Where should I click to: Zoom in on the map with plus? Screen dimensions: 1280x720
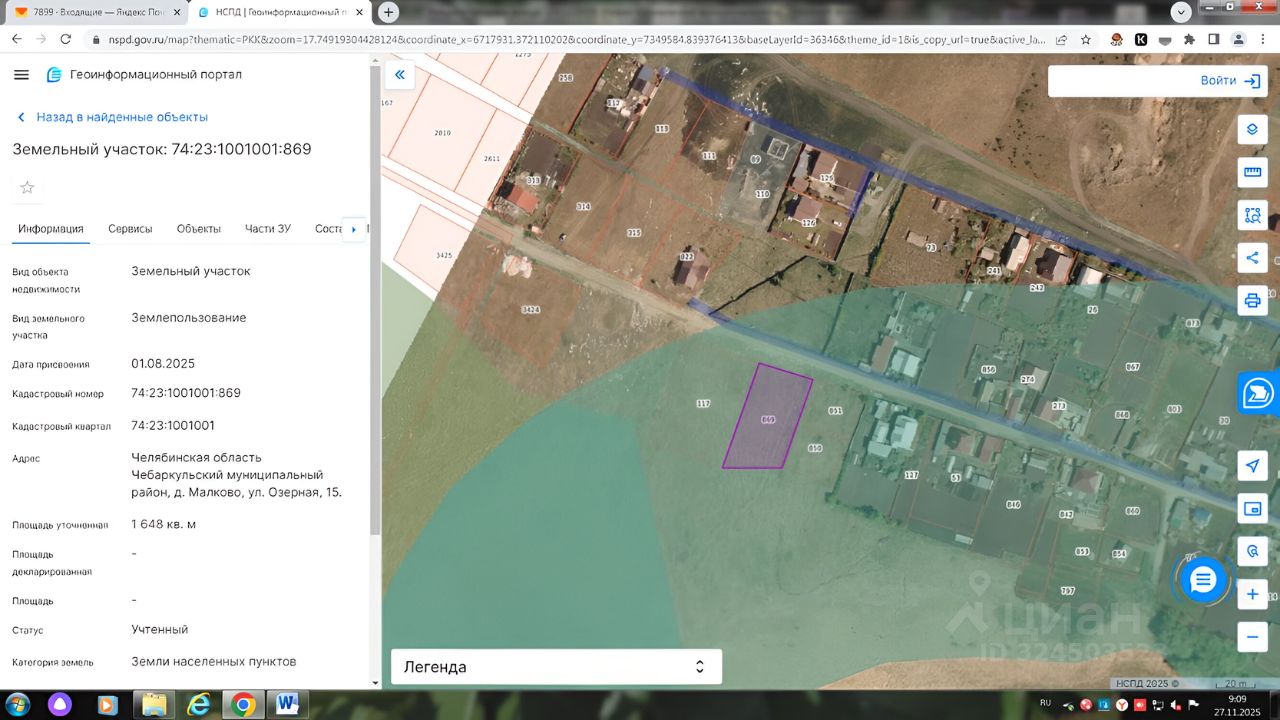click(1252, 594)
